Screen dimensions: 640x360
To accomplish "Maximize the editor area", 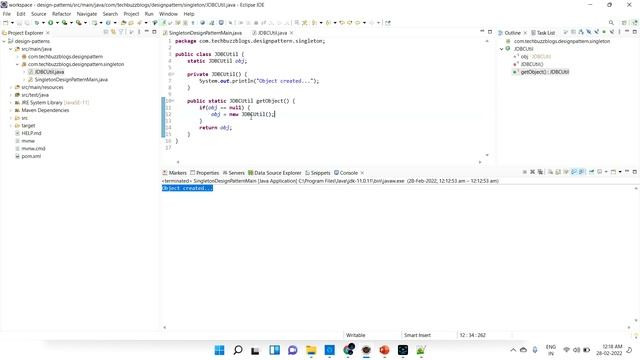I will pyautogui.click(x=490, y=32).
